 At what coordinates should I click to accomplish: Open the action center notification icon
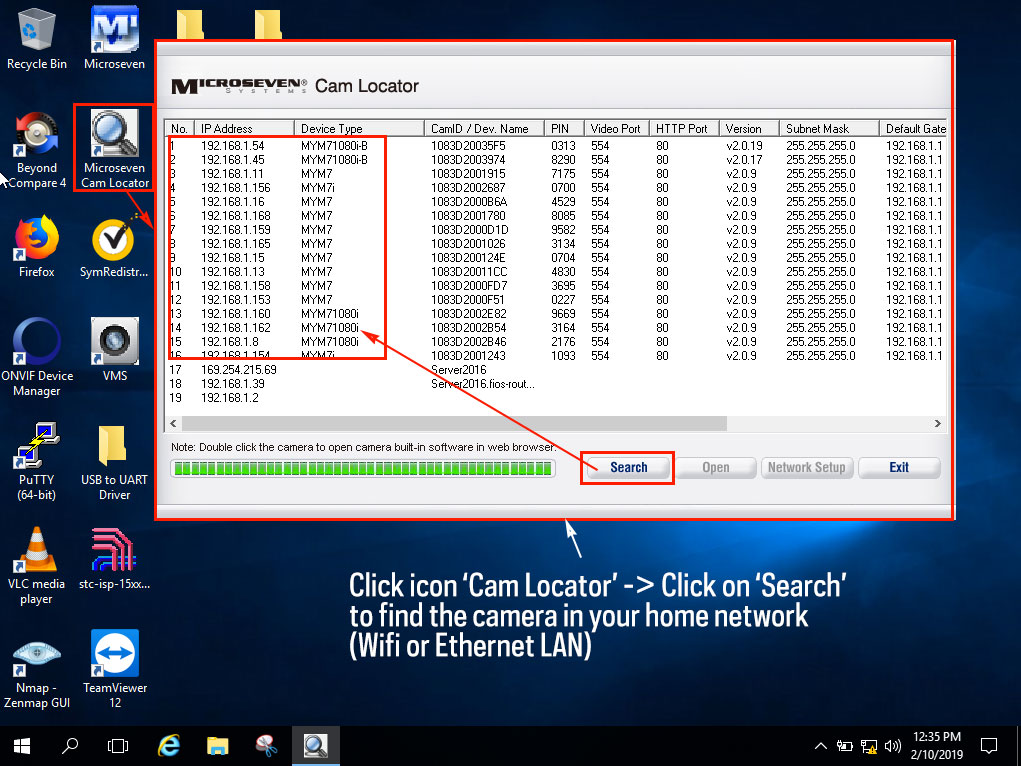coord(989,746)
